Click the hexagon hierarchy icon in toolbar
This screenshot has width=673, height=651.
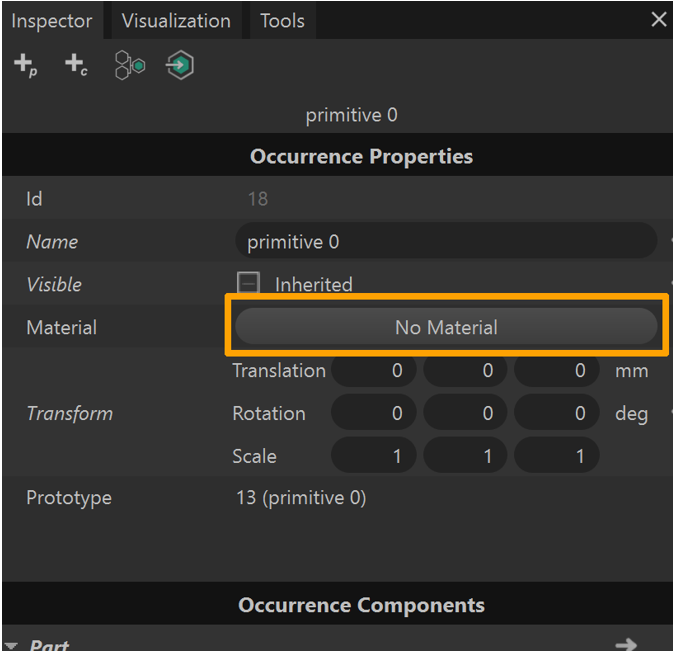click(x=130, y=65)
